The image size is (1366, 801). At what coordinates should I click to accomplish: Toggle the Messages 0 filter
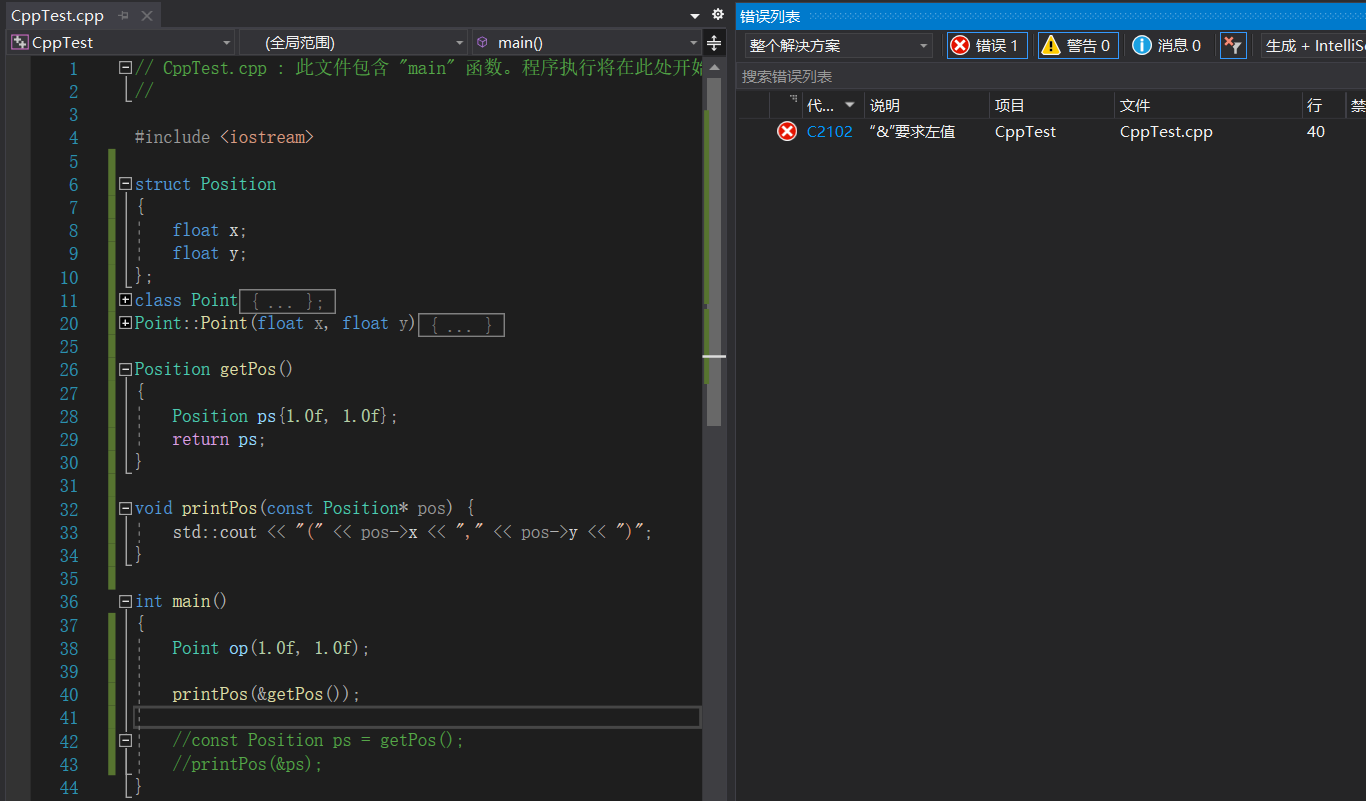point(1167,45)
